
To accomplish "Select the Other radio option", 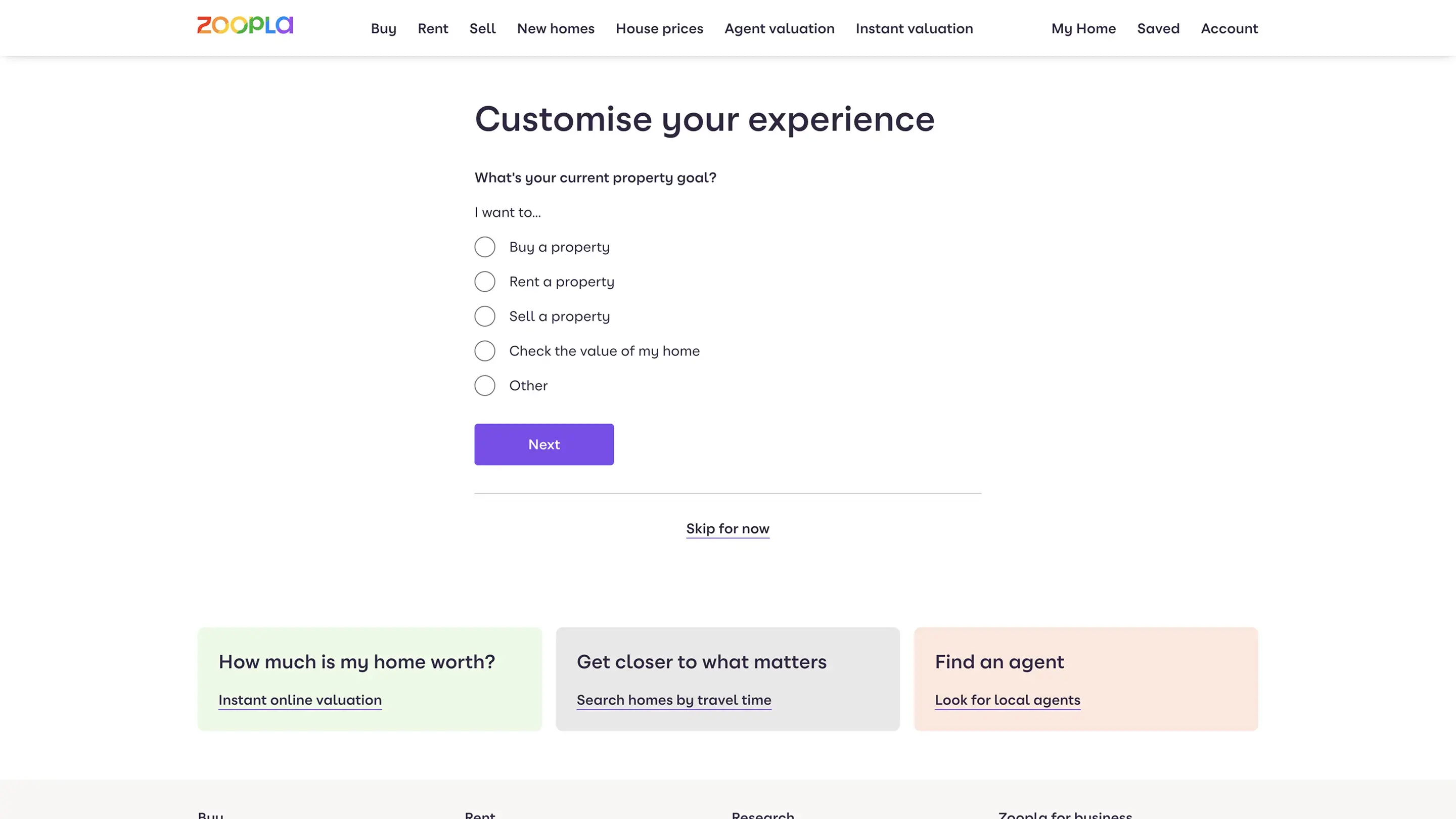I will (485, 385).
